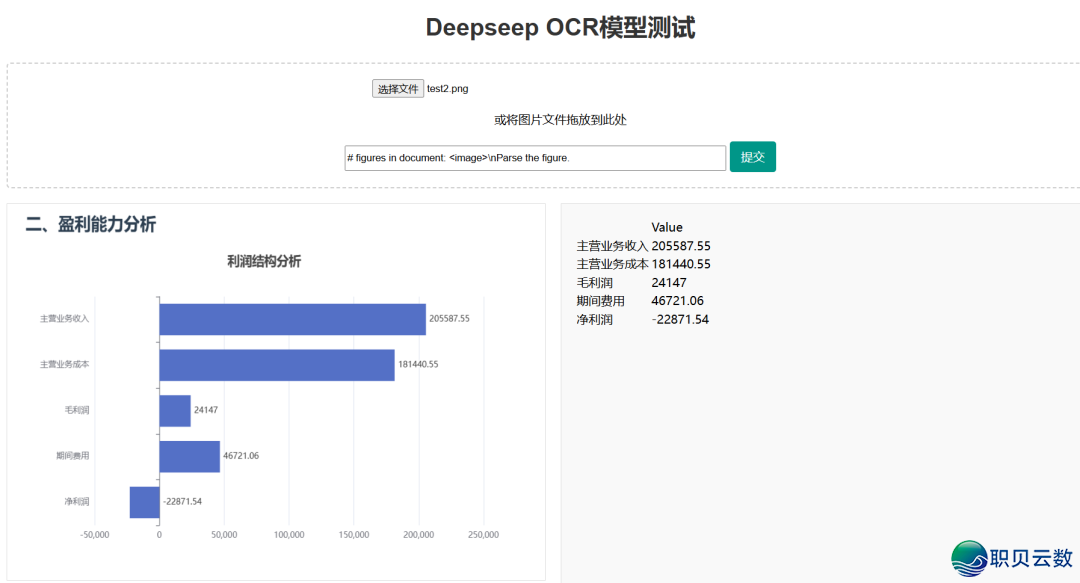Click the 50,000 tick label on the x-axis

[x=224, y=534]
